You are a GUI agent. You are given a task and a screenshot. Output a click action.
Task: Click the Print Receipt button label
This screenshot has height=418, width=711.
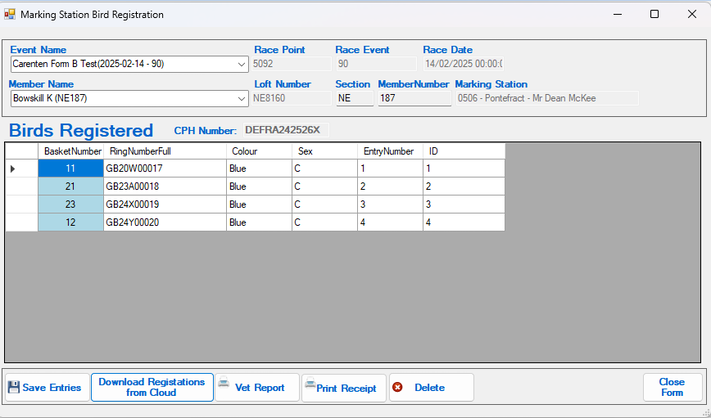[x=346, y=389]
